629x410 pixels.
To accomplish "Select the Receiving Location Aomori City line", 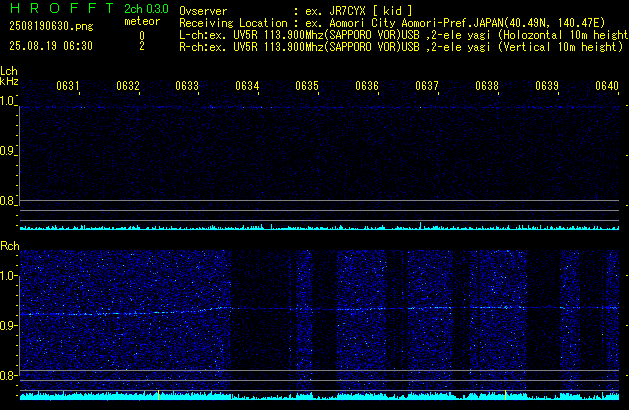I will (x=392, y=23).
